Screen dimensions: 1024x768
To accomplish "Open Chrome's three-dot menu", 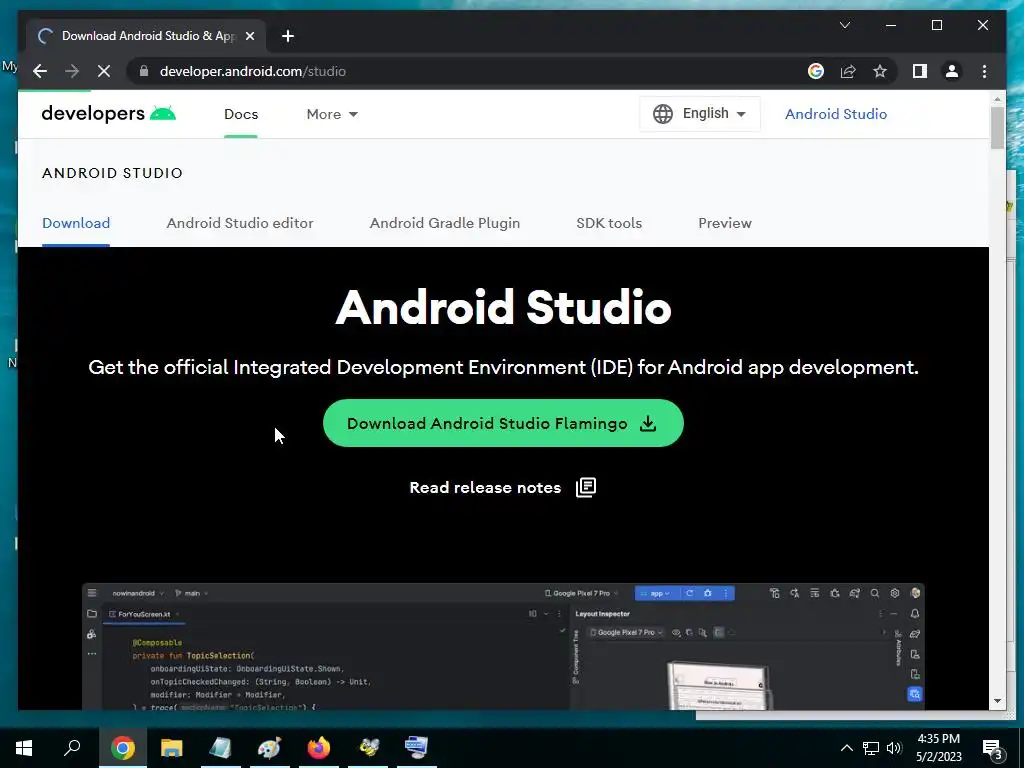I will click(x=984, y=71).
